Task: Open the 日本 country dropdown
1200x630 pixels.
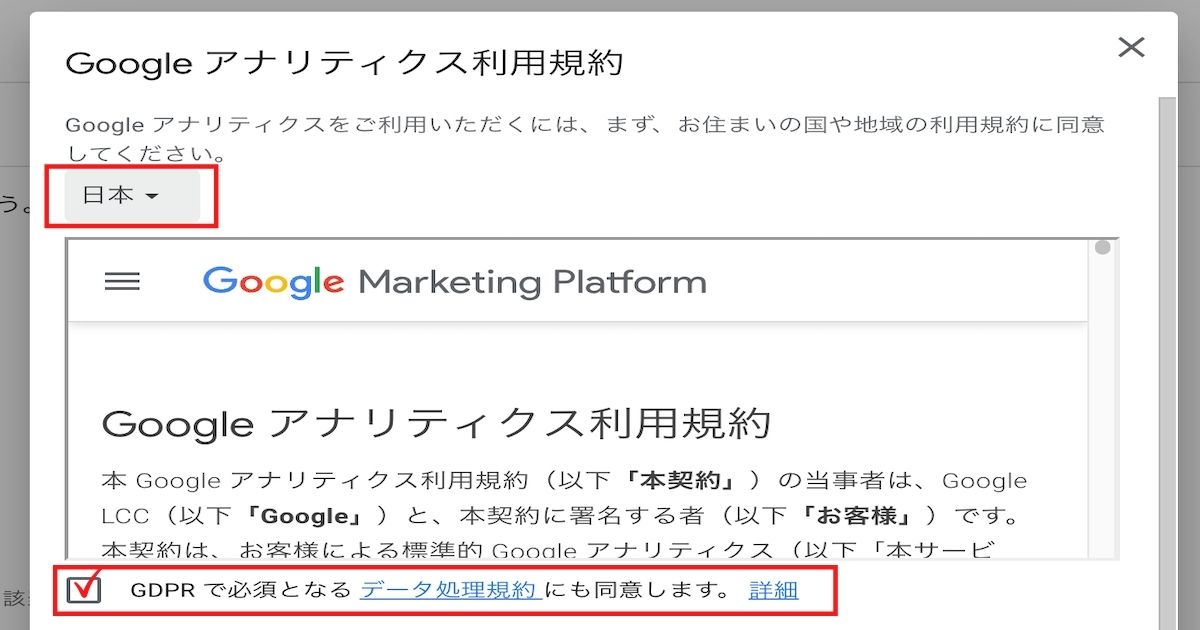Action: pyautogui.click(x=132, y=196)
